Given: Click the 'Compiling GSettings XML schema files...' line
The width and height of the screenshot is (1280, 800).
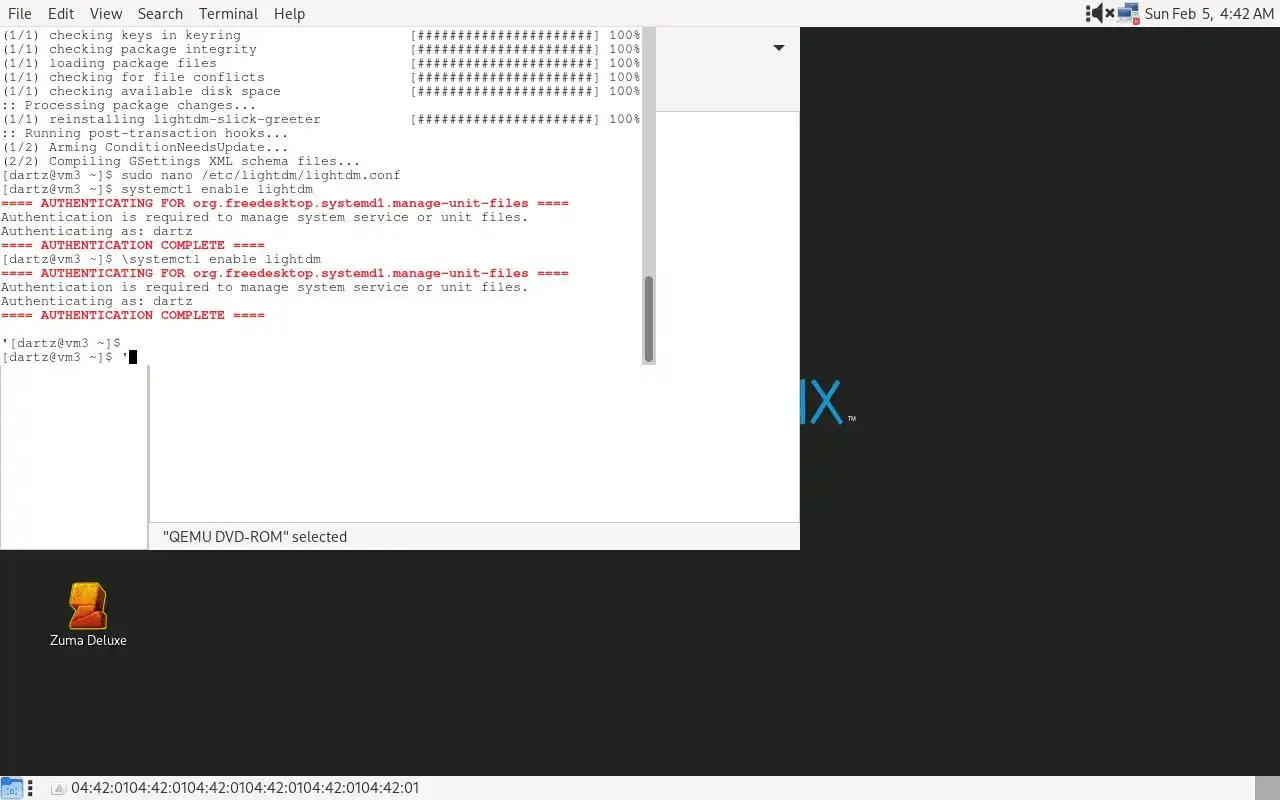Looking at the screenshot, I should click(x=181, y=161).
